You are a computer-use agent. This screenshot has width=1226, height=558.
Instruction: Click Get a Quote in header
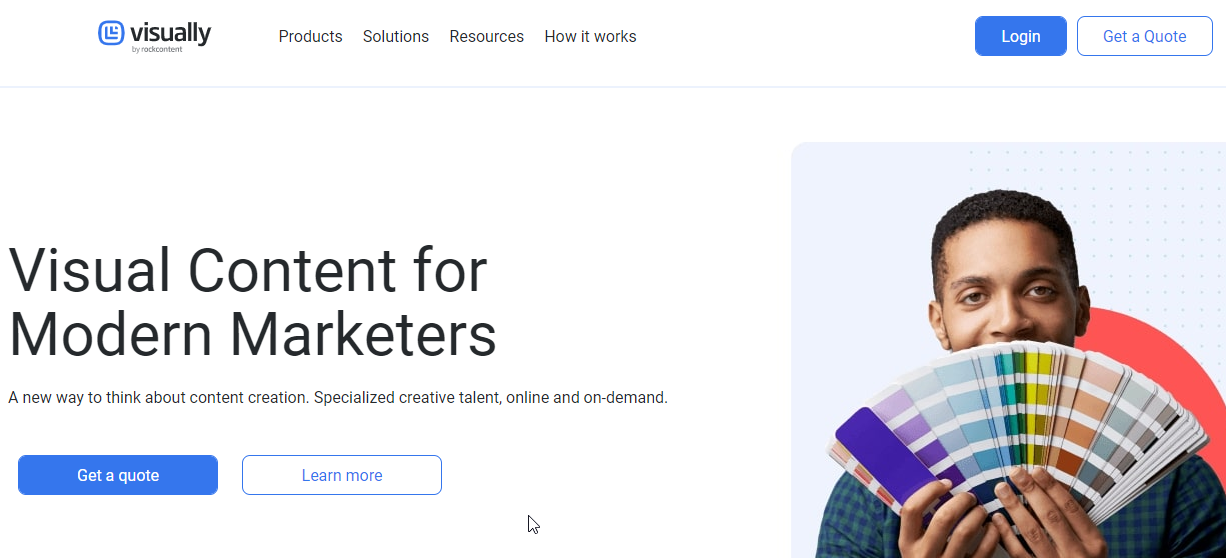[1145, 36]
